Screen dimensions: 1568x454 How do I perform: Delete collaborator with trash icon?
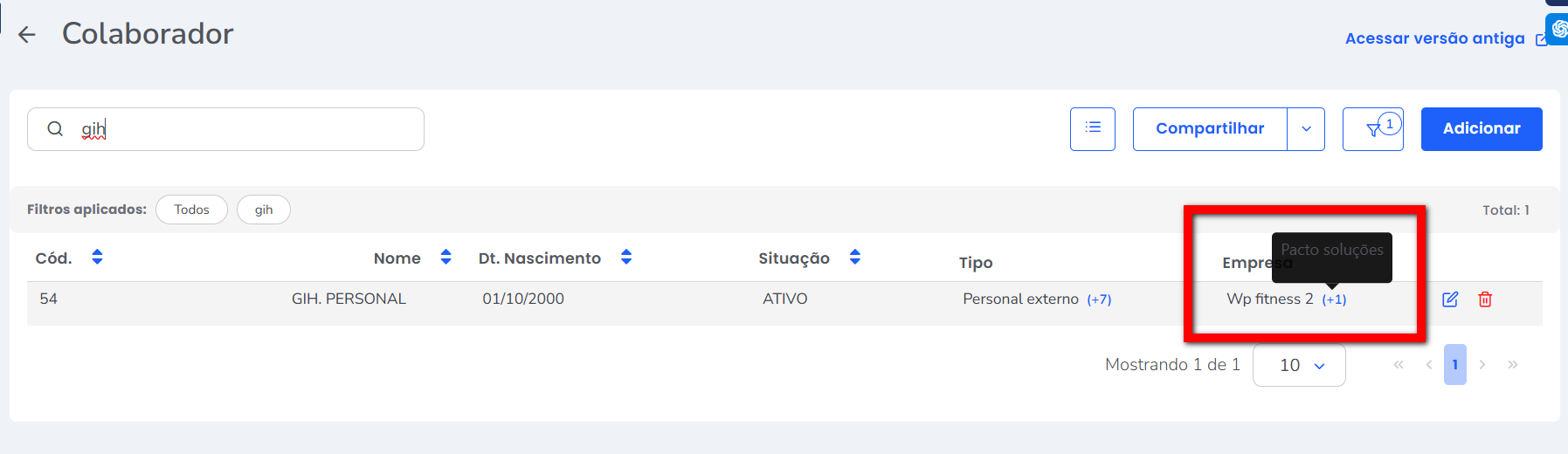coord(1484,299)
